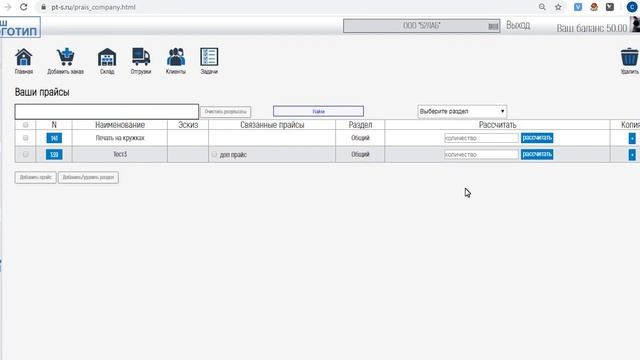
Task: Click the copy button in the Тест3 row
Action: point(632,155)
